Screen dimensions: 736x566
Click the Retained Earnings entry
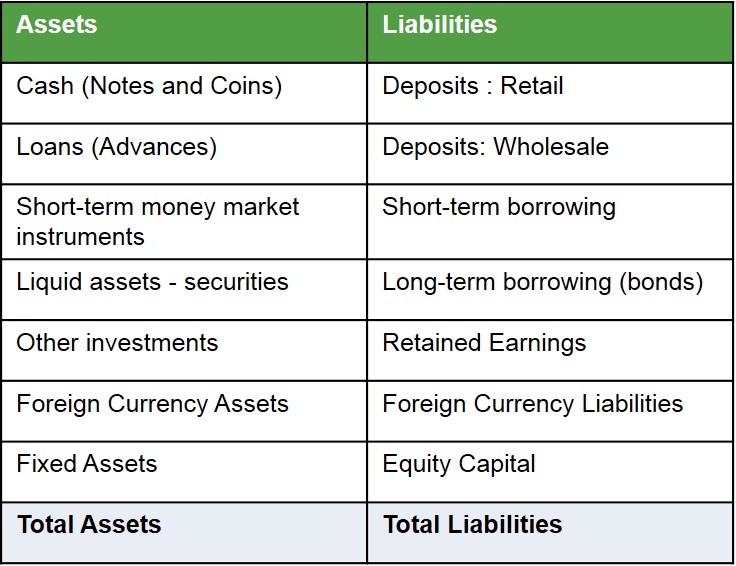point(484,343)
